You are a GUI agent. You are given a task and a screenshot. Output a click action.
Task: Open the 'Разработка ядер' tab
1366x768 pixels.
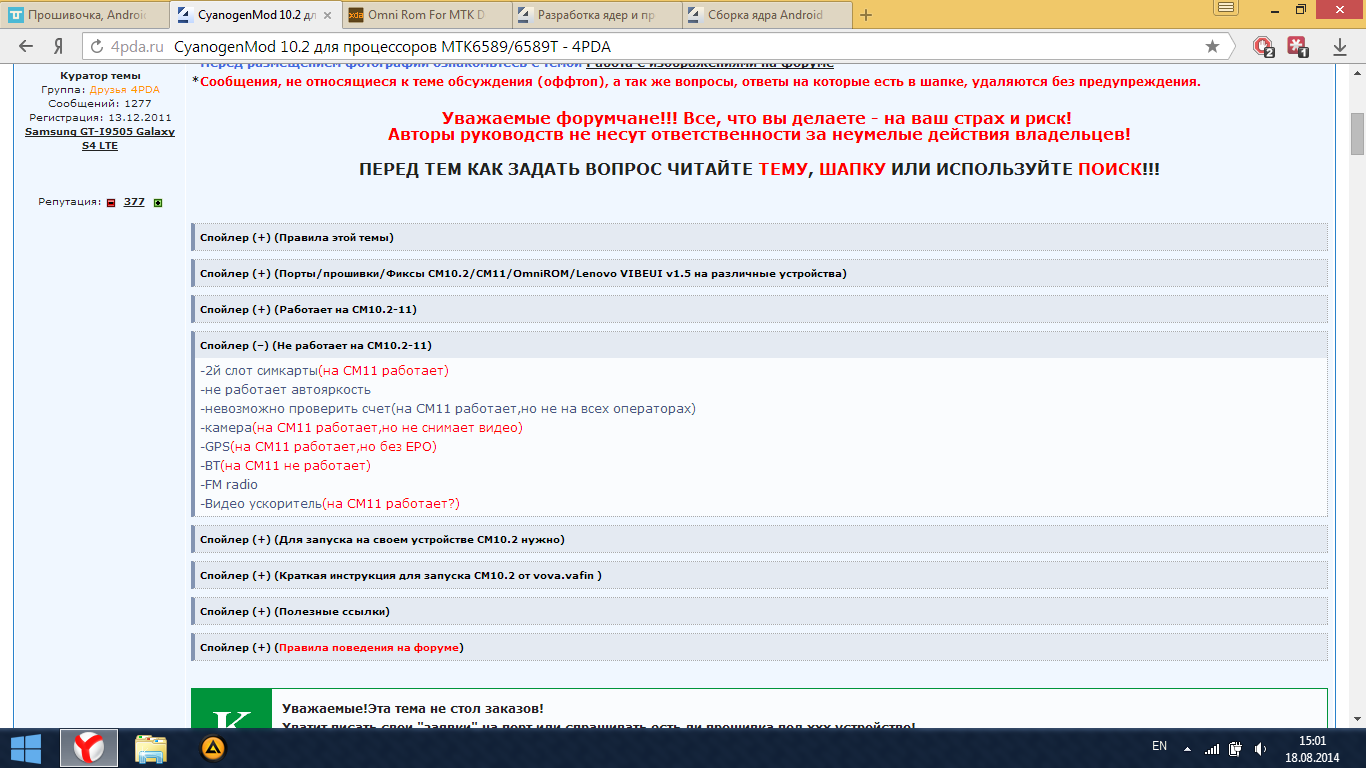click(598, 15)
